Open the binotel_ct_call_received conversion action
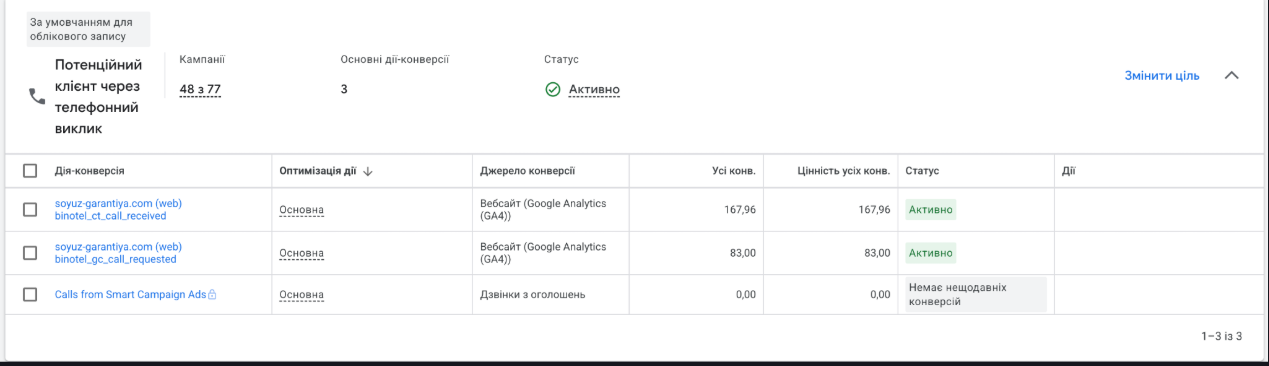This screenshot has width=1269, height=366. point(118,209)
